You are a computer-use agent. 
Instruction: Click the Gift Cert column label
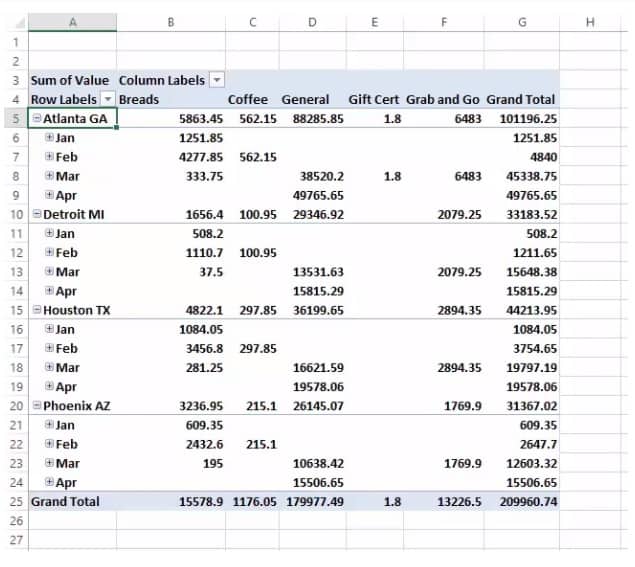pyautogui.click(x=373, y=99)
